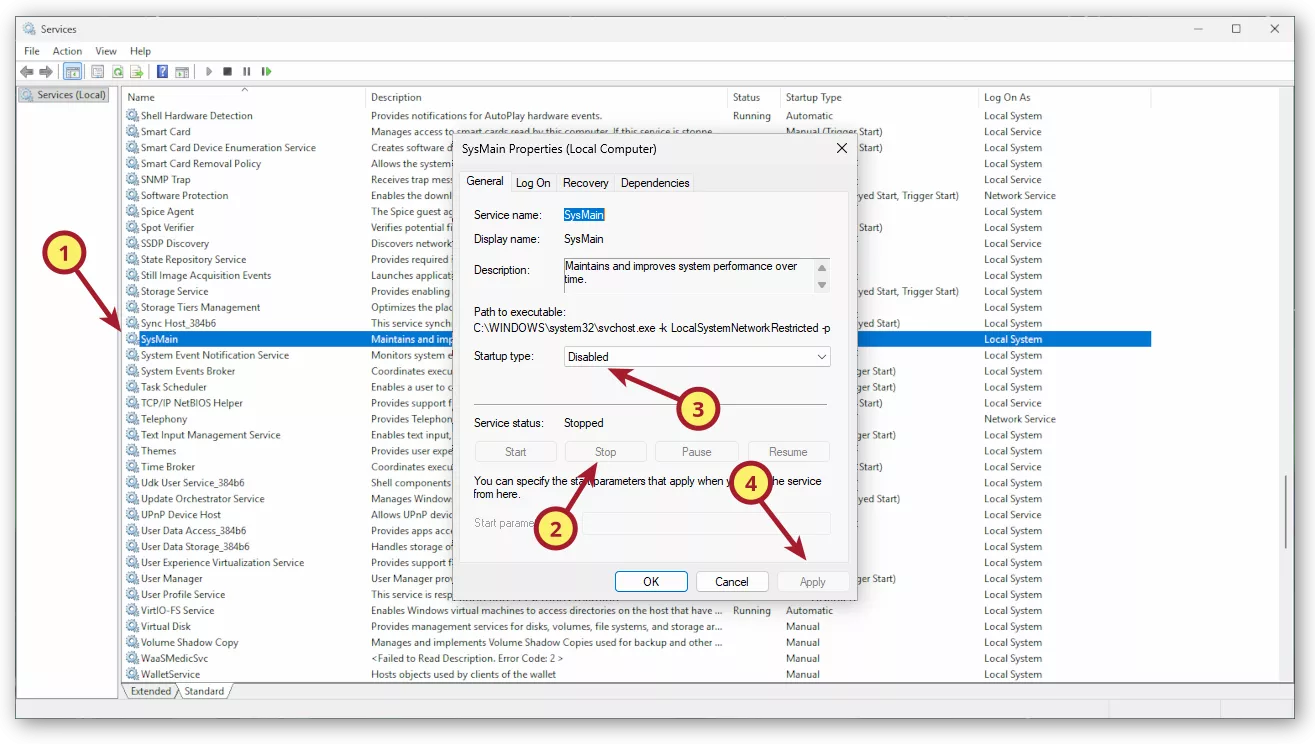Image resolution: width=1315 pixels, height=744 pixels.
Task: Open Help using the Help toolbar icon
Action: [x=163, y=71]
